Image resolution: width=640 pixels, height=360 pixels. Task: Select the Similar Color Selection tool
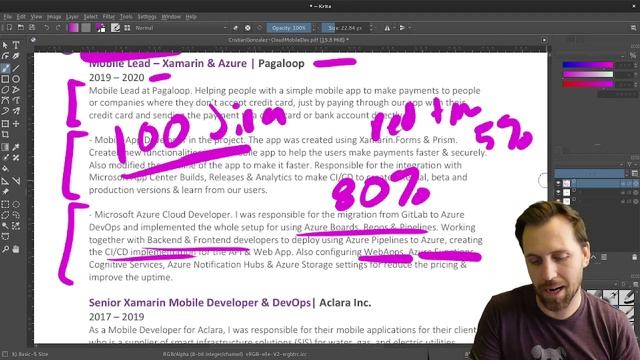tap(16, 225)
